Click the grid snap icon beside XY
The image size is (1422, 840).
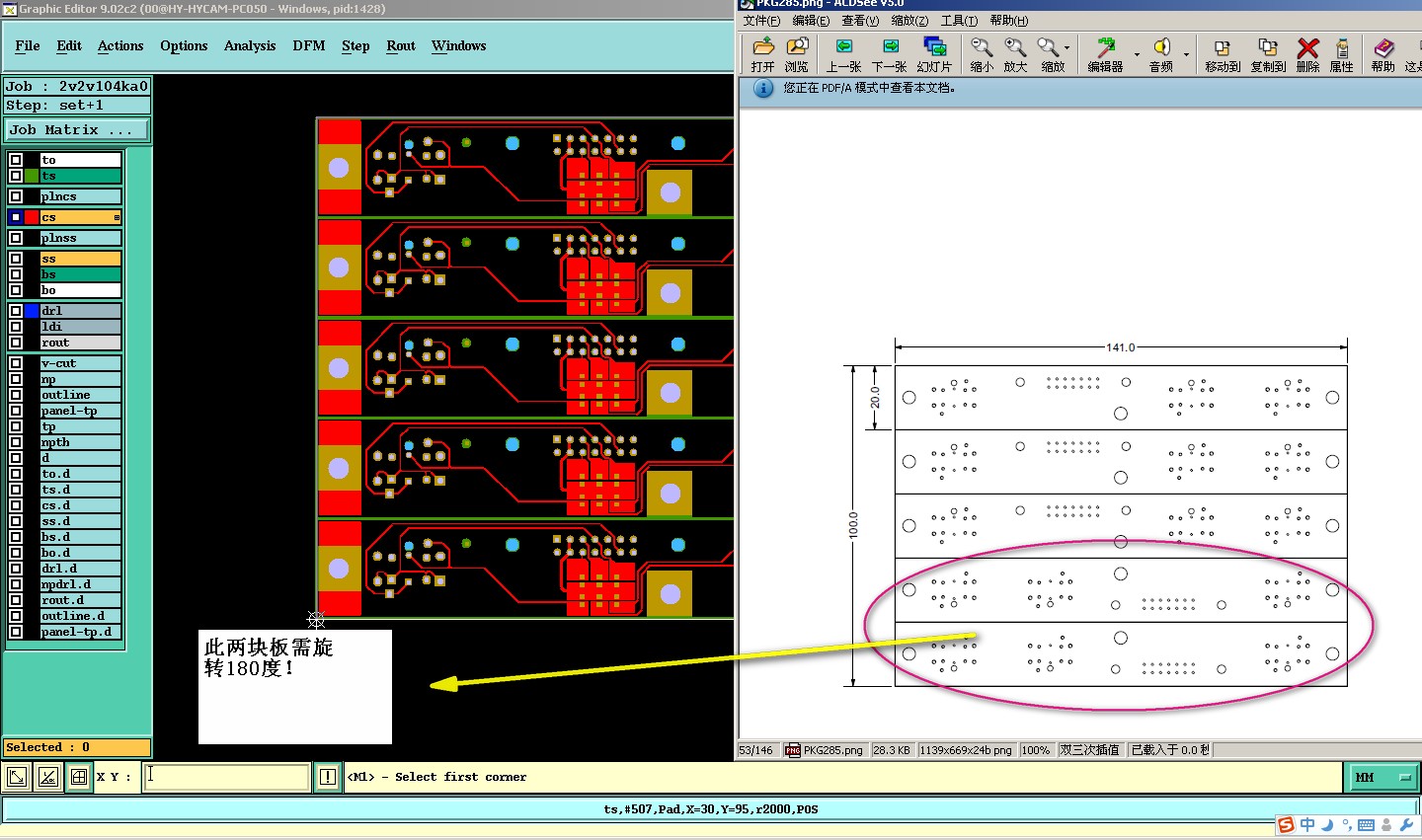coord(79,777)
